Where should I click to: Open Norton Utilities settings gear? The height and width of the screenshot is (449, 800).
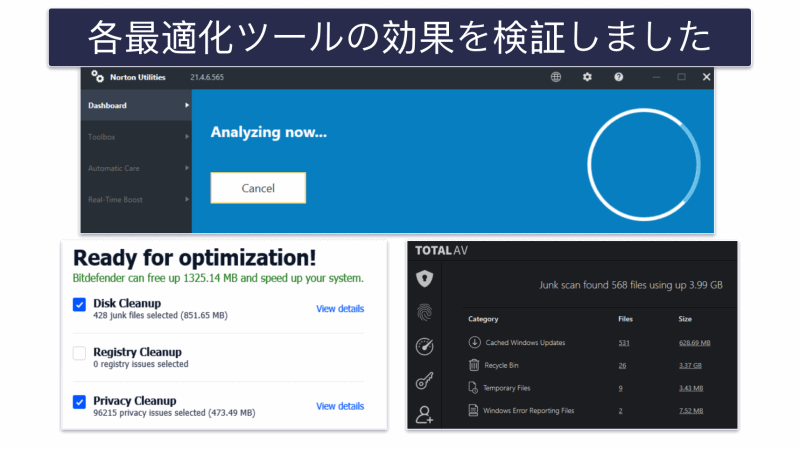tap(587, 77)
